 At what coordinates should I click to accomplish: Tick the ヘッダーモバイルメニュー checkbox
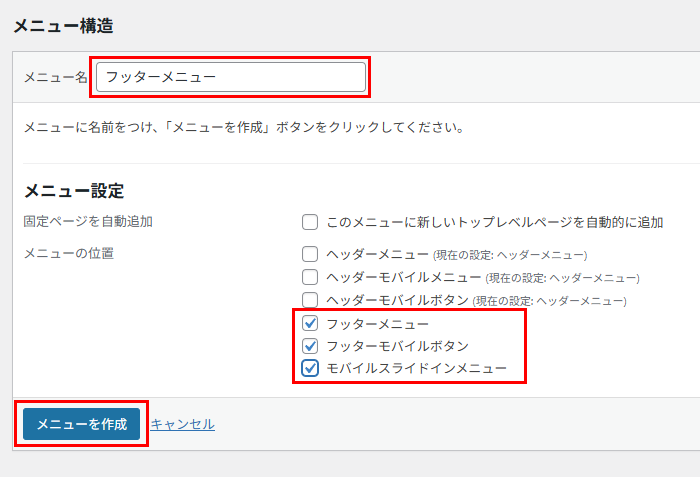click(x=310, y=277)
